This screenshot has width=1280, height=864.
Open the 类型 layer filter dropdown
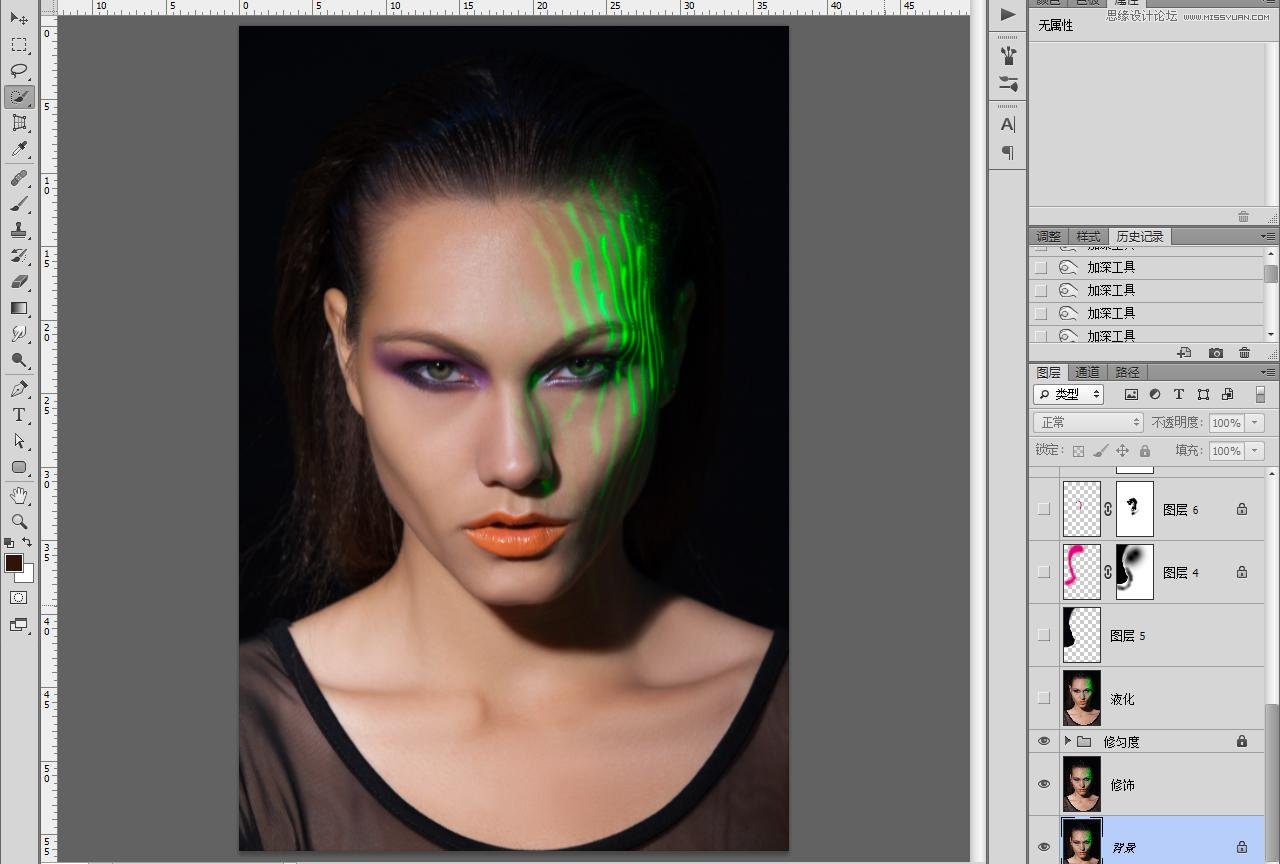(1068, 394)
